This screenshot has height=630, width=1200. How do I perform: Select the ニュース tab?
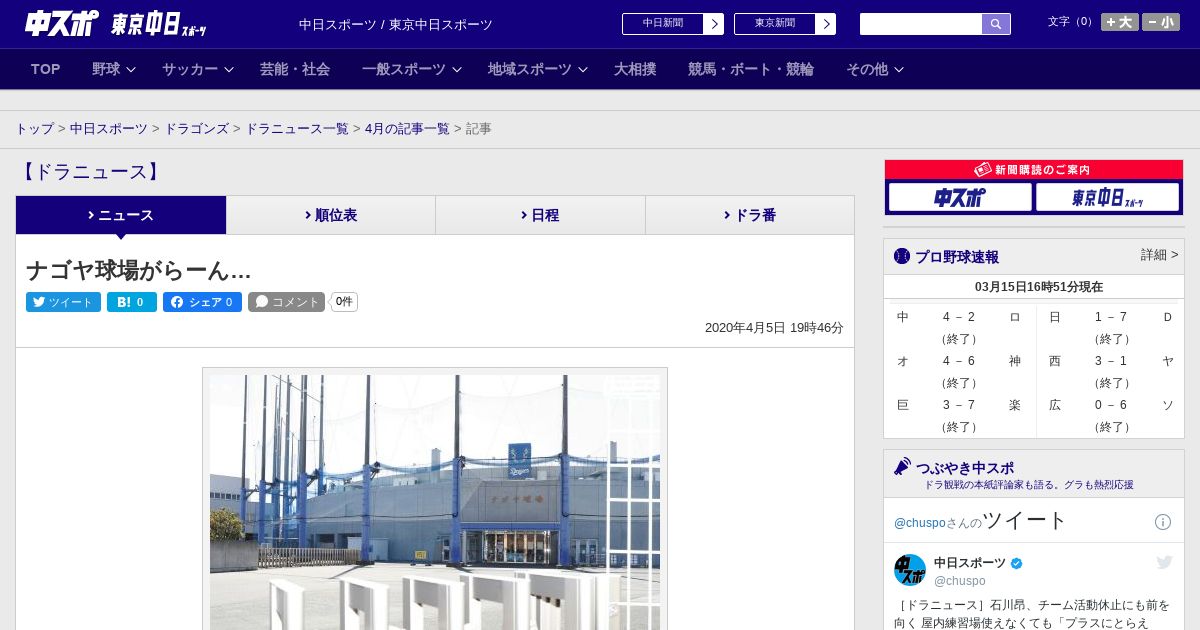121,215
